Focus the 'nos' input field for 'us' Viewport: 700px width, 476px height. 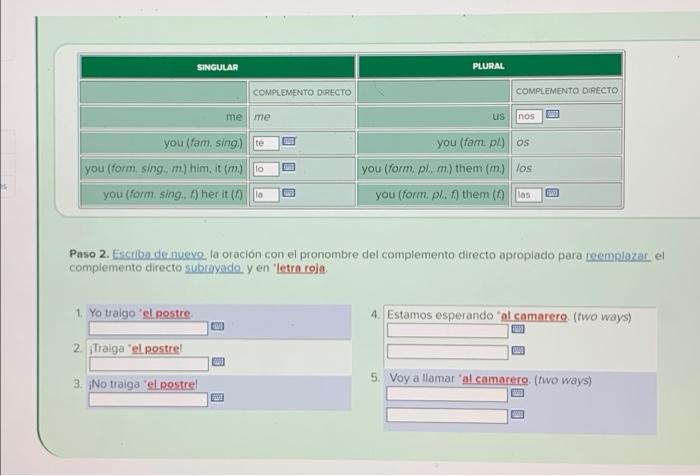click(529, 116)
